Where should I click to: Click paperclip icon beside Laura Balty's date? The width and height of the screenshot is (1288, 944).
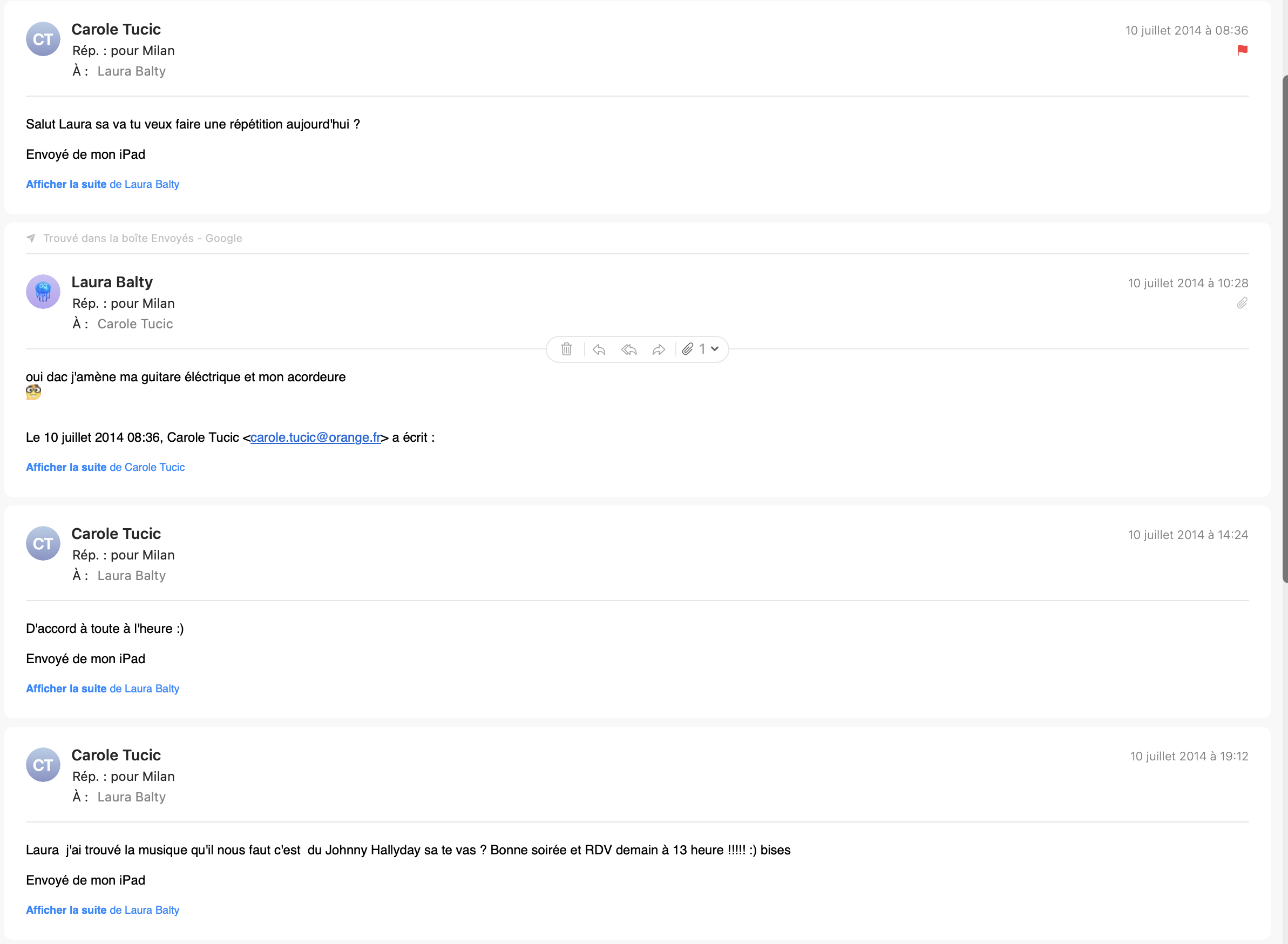point(1242,303)
